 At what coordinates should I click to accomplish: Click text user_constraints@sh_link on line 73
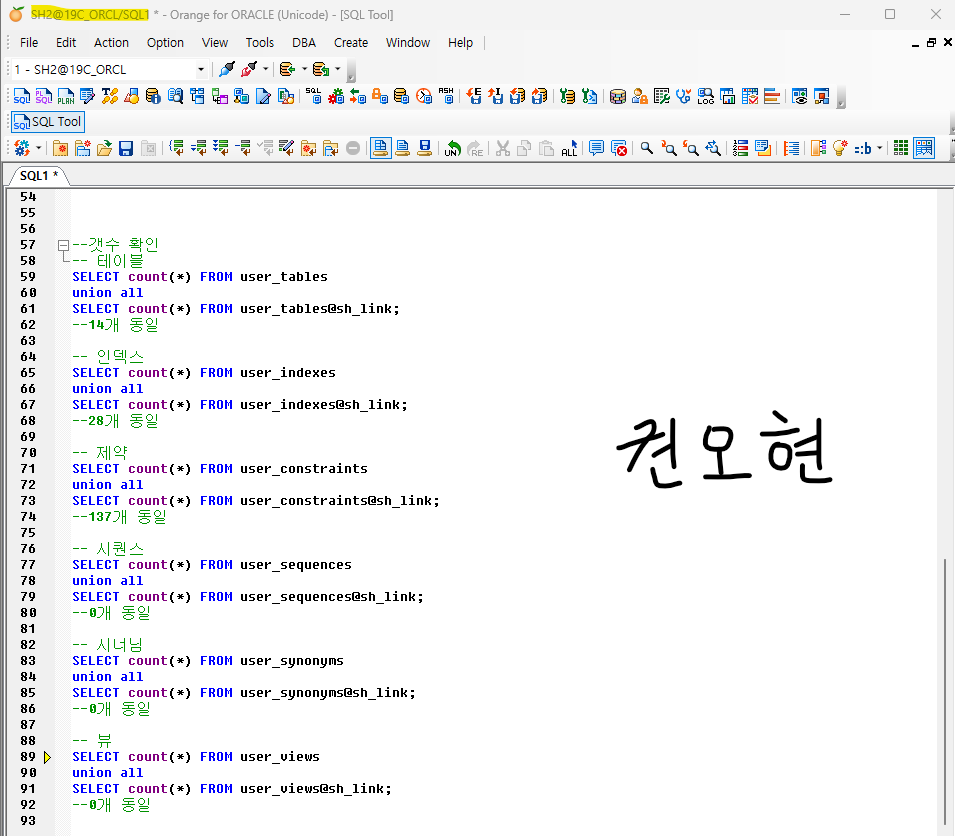click(x=336, y=501)
